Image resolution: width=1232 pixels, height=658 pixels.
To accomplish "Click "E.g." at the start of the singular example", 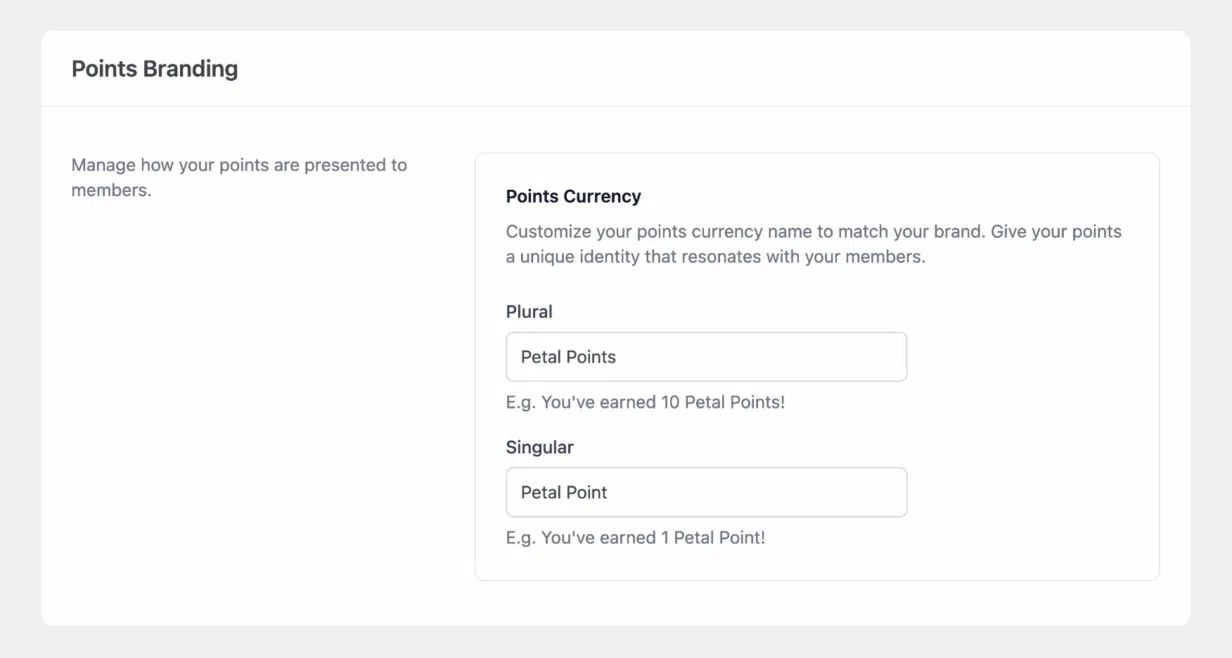I will tap(521, 537).
